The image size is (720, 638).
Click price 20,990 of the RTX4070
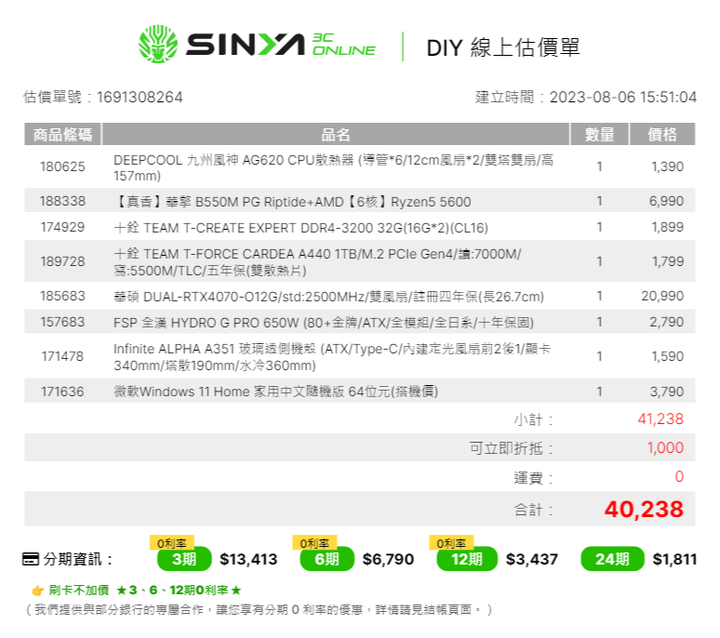(x=663, y=296)
